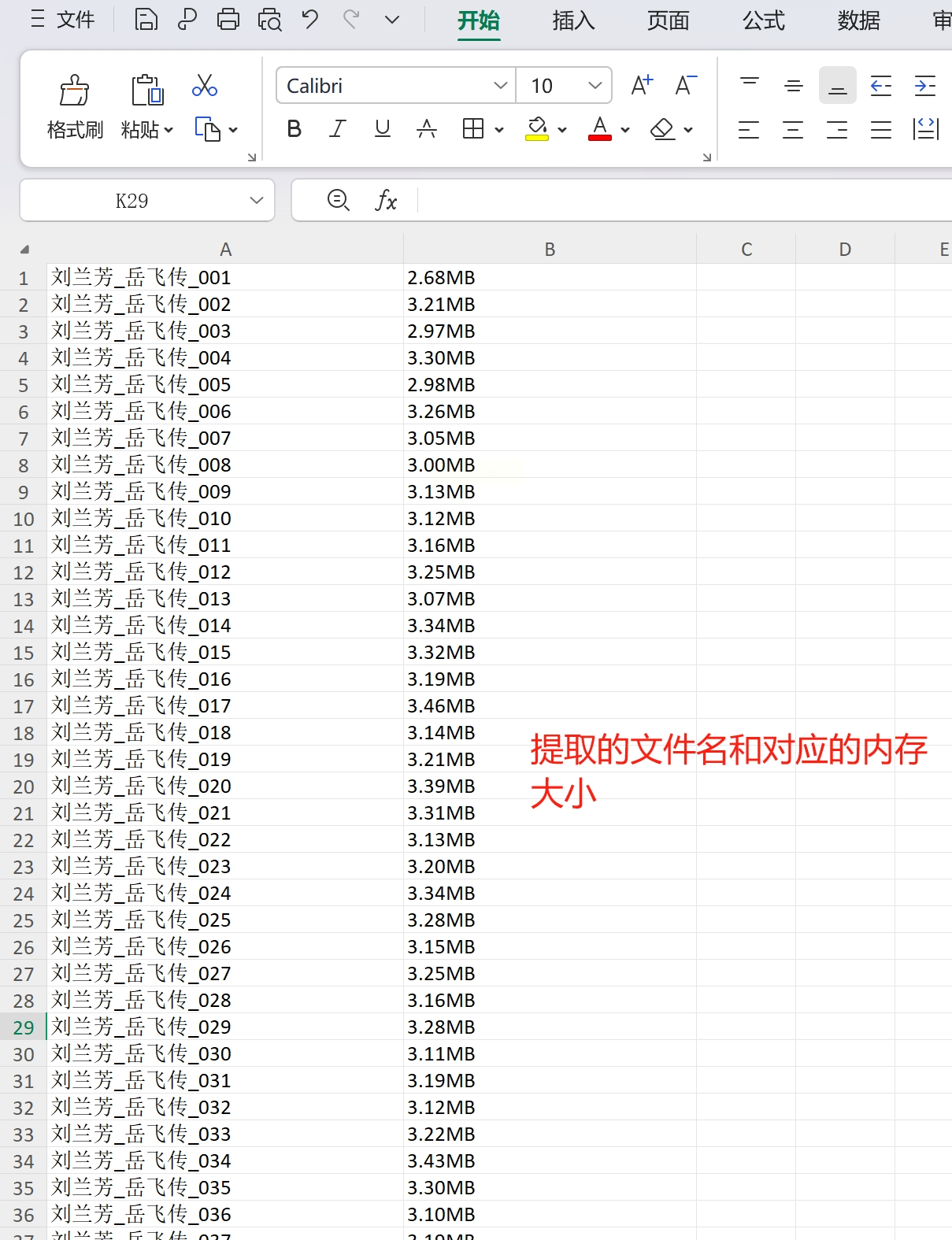Click the Increase Font Size icon
Image resolution: width=952 pixels, height=1240 pixels.
pyautogui.click(x=642, y=85)
